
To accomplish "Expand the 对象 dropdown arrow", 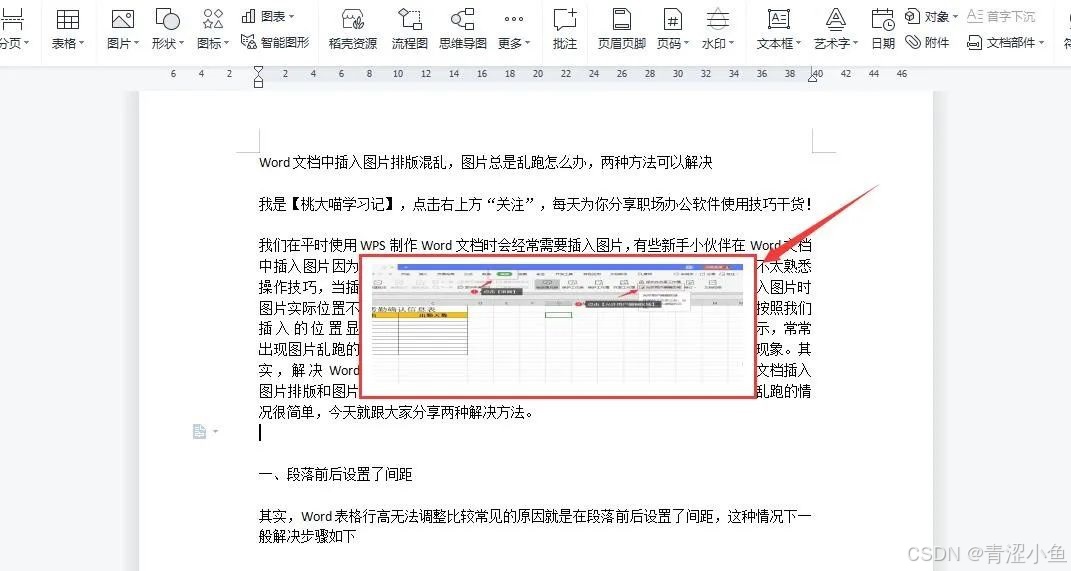I will point(955,16).
